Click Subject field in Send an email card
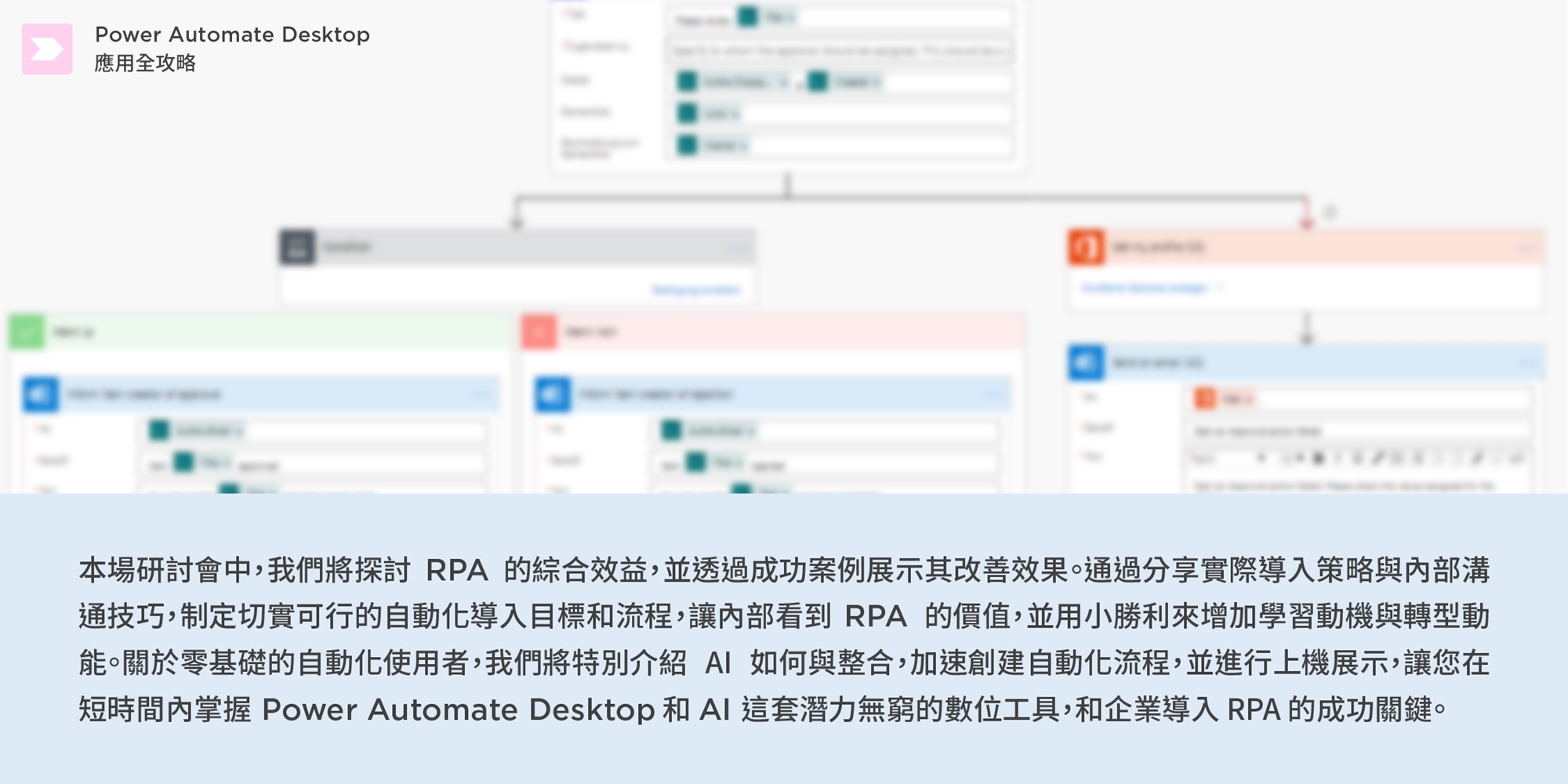The image size is (1568, 784). click(x=1360, y=430)
